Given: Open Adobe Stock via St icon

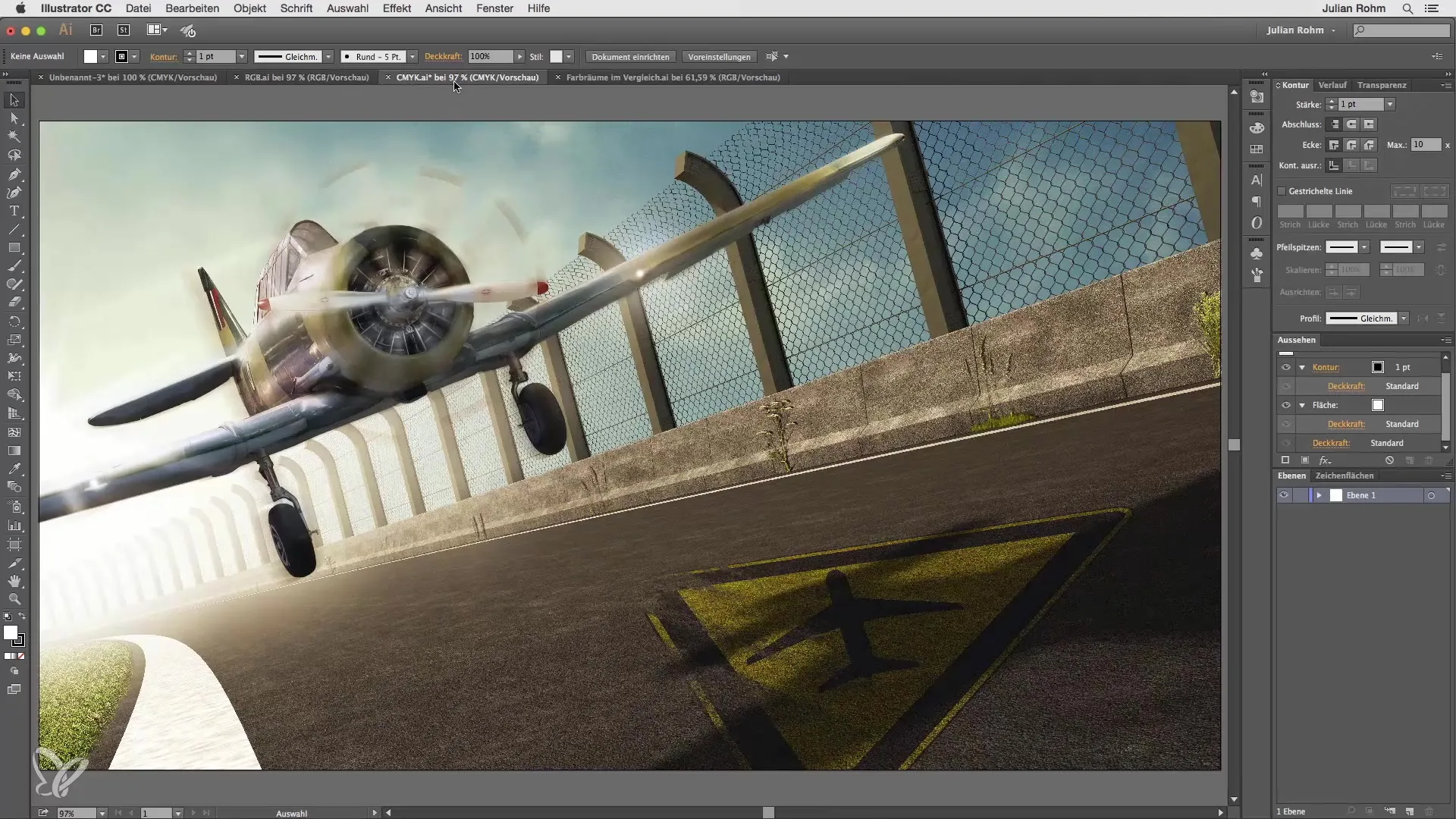Looking at the screenshot, I should (124, 30).
